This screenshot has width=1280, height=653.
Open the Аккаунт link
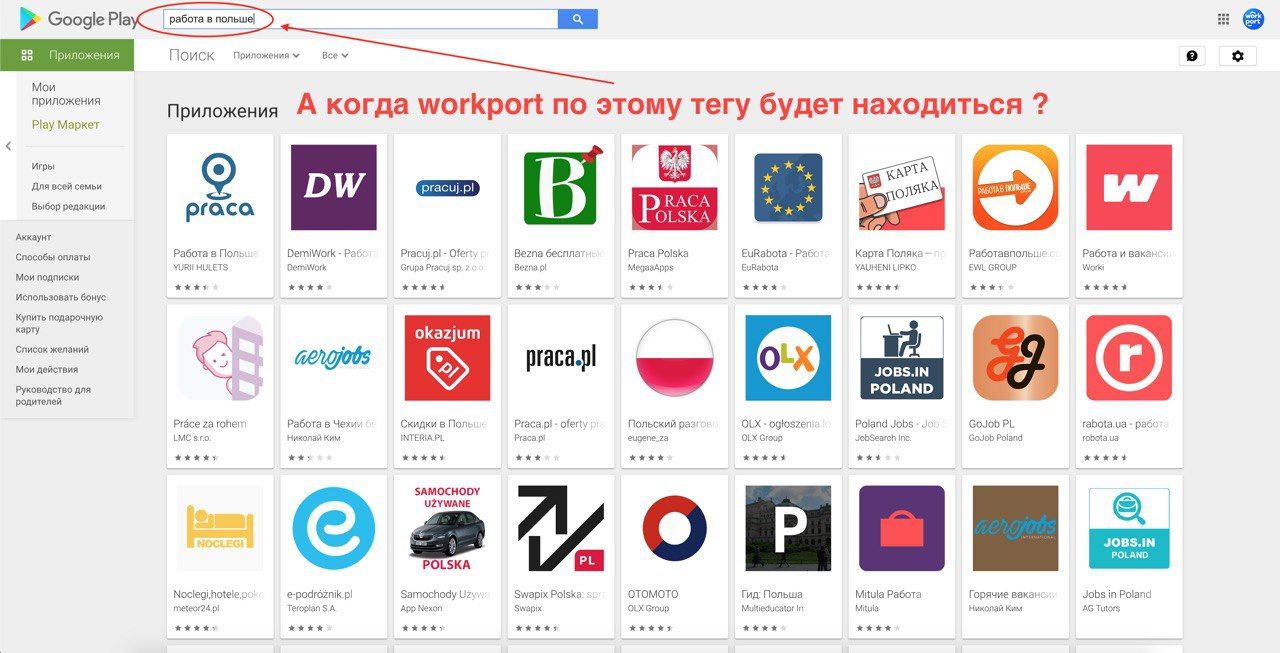pos(33,237)
